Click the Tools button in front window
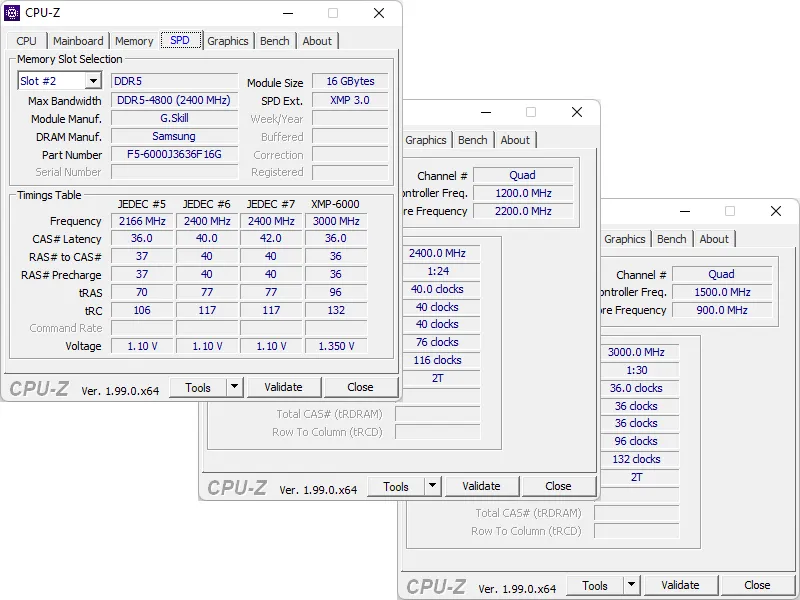Image resolution: width=800 pixels, height=600 pixels. click(x=198, y=387)
